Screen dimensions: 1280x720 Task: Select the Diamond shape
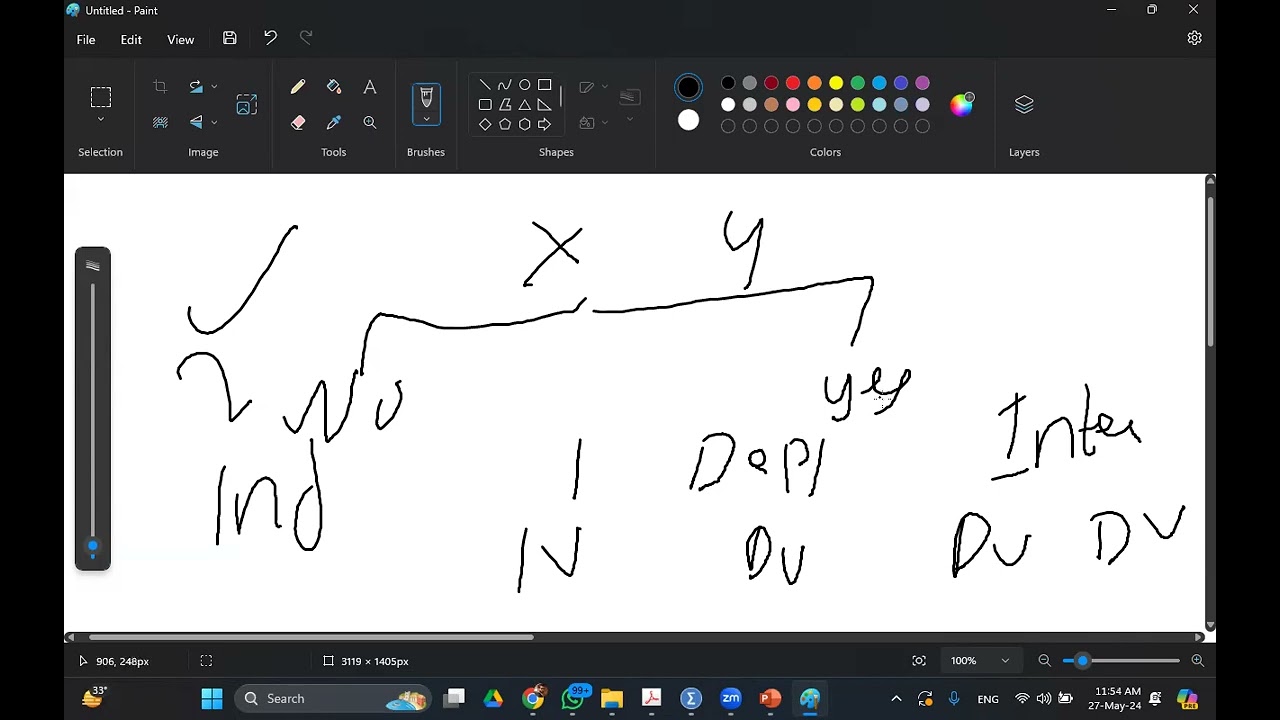pyautogui.click(x=485, y=125)
